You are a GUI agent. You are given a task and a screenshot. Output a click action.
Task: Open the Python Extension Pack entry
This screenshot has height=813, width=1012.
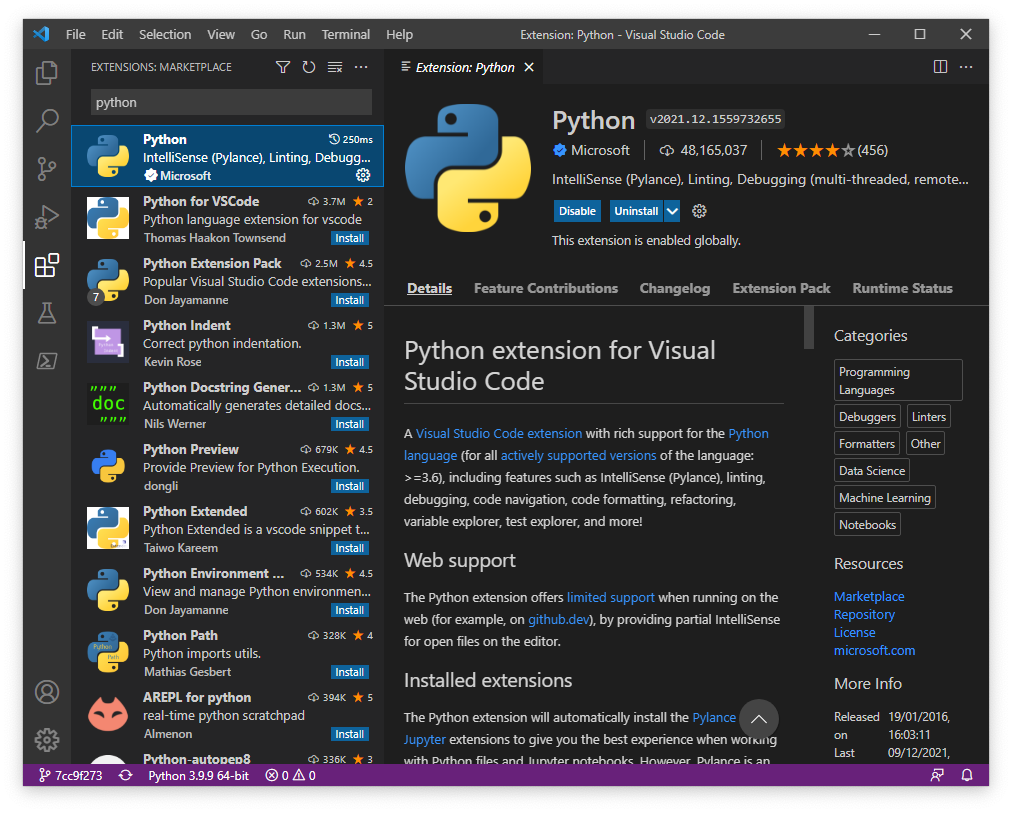(227, 281)
